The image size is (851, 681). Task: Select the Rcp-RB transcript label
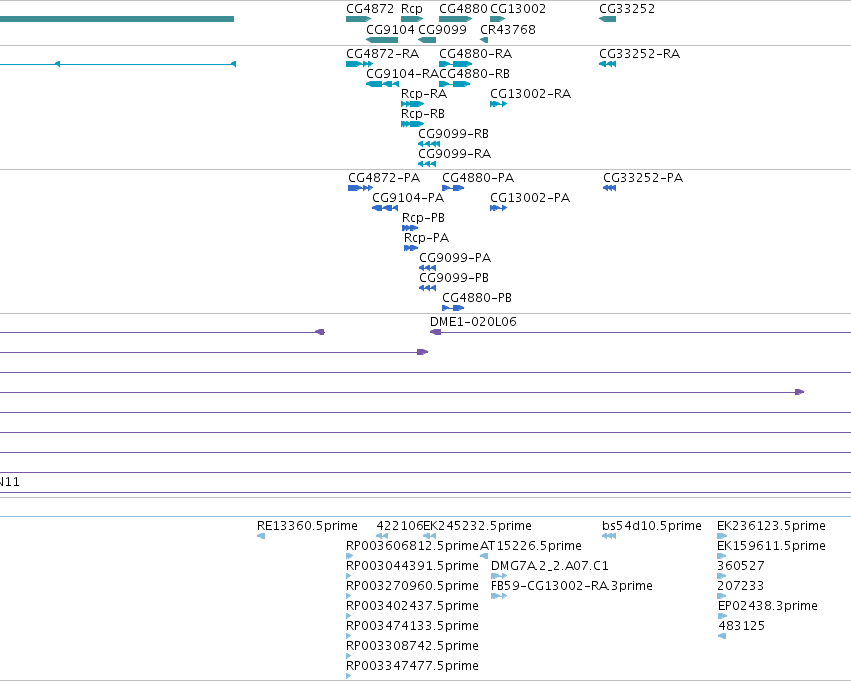423,114
